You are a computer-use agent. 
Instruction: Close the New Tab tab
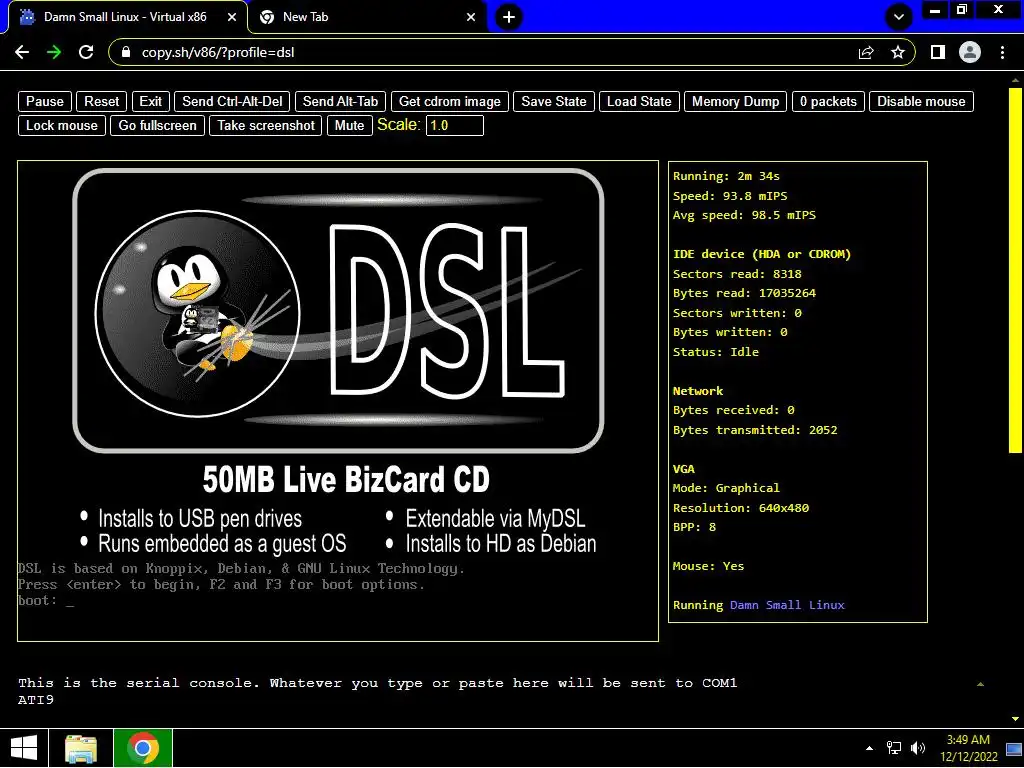coord(471,17)
